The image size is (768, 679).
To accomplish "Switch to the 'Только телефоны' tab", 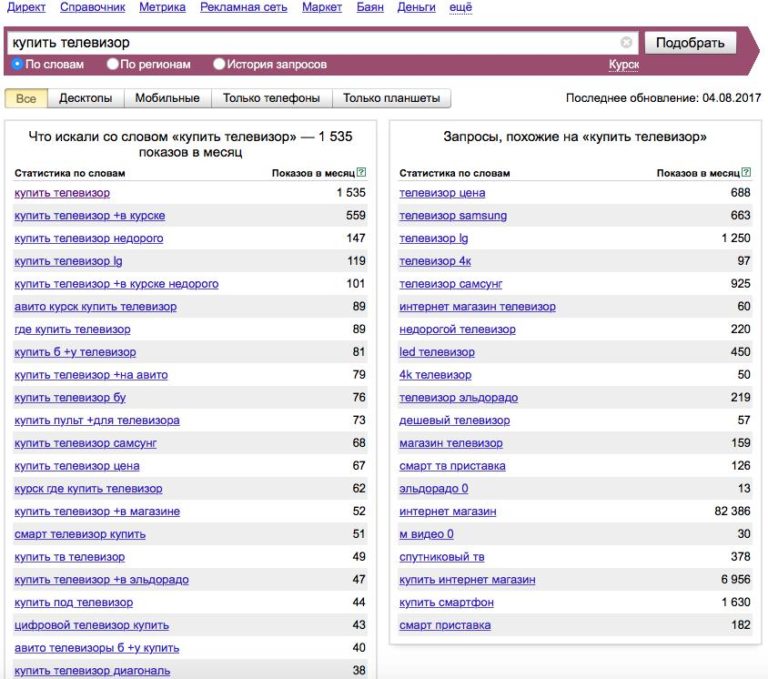I will (x=271, y=98).
